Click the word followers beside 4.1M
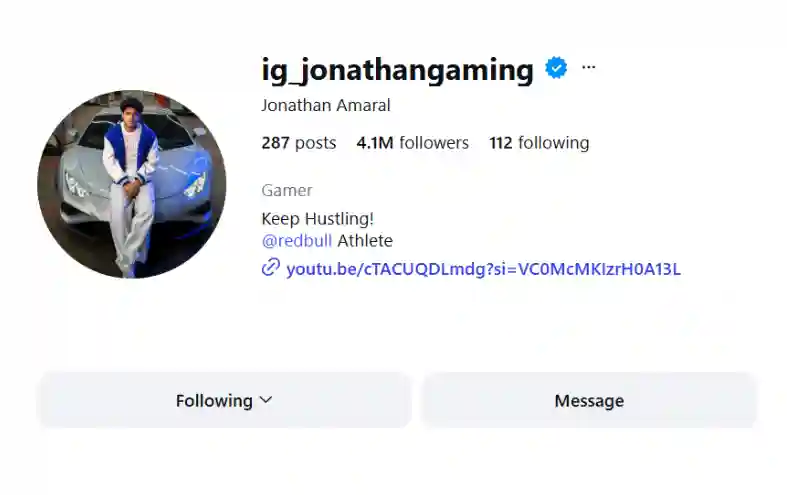Image resolution: width=787 pixels, height=495 pixels. click(434, 143)
